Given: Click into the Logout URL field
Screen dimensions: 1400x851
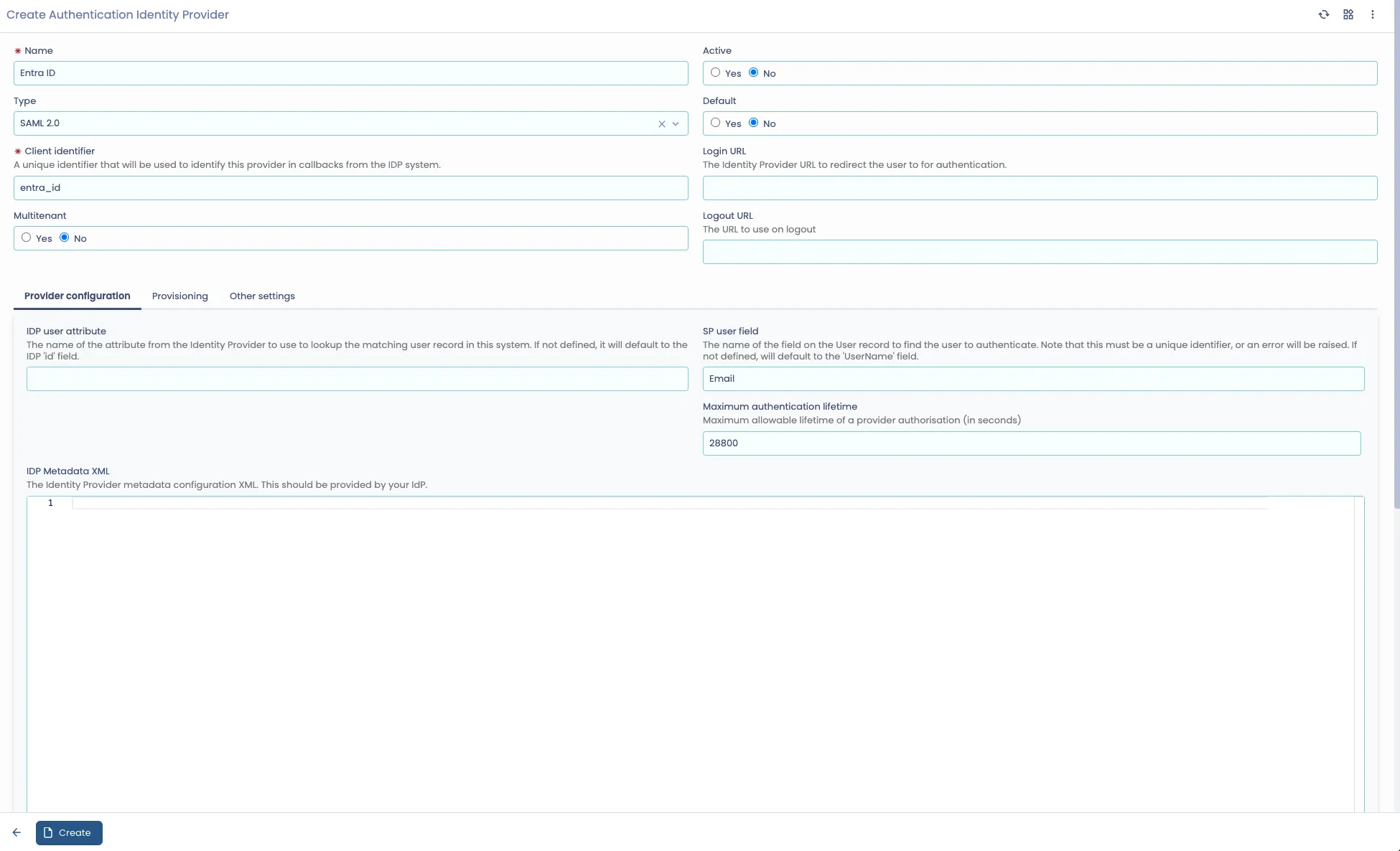Looking at the screenshot, I should coord(1040,252).
